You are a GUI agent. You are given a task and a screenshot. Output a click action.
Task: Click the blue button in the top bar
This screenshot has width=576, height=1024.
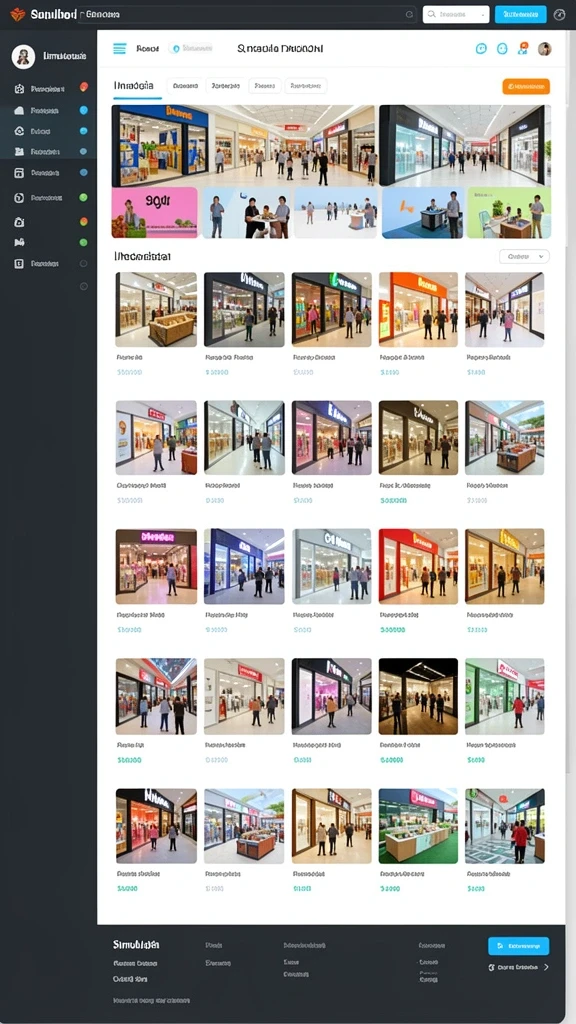[x=520, y=14]
